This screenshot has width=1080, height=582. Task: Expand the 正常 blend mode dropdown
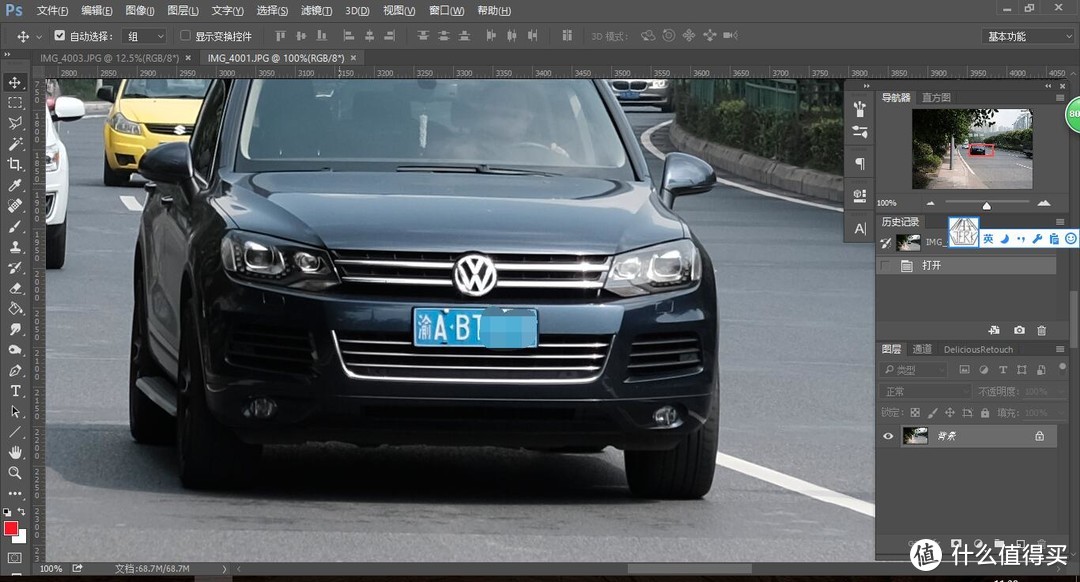click(x=924, y=391)
